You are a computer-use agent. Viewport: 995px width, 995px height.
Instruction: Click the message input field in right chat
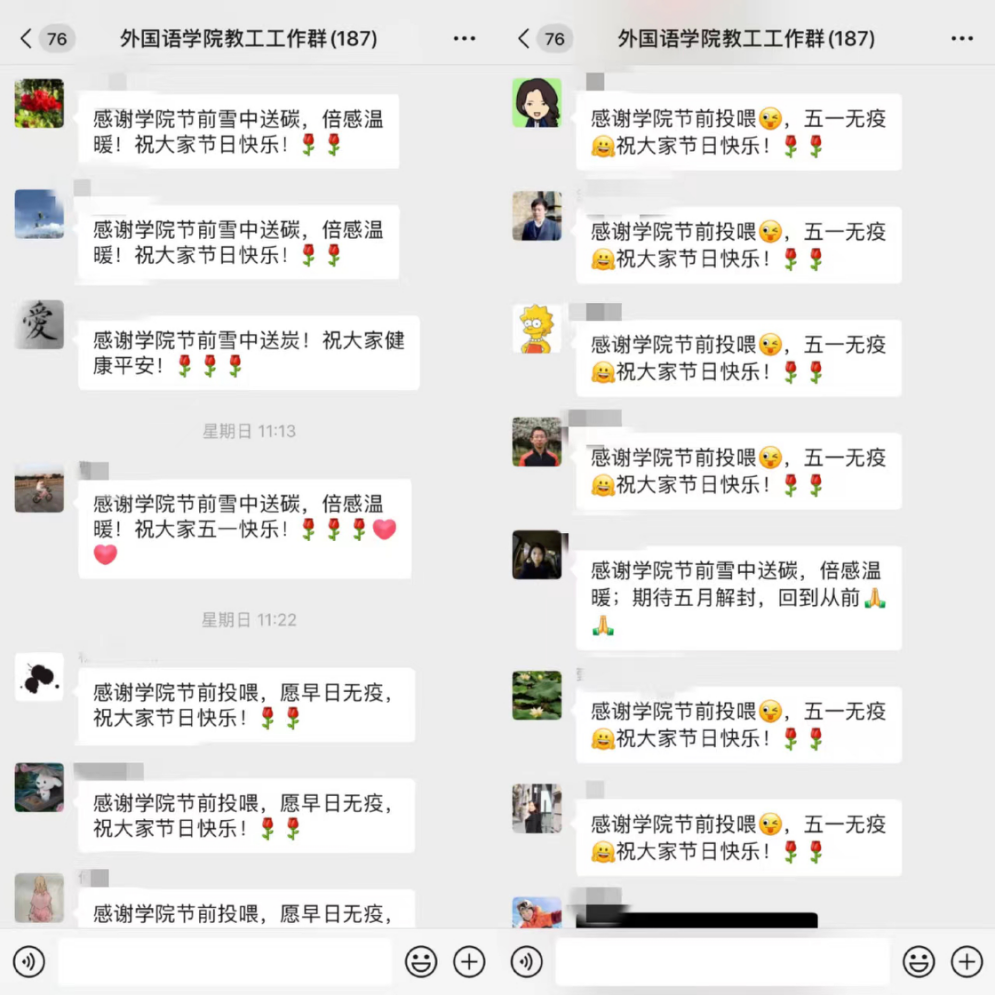[723, 962]
